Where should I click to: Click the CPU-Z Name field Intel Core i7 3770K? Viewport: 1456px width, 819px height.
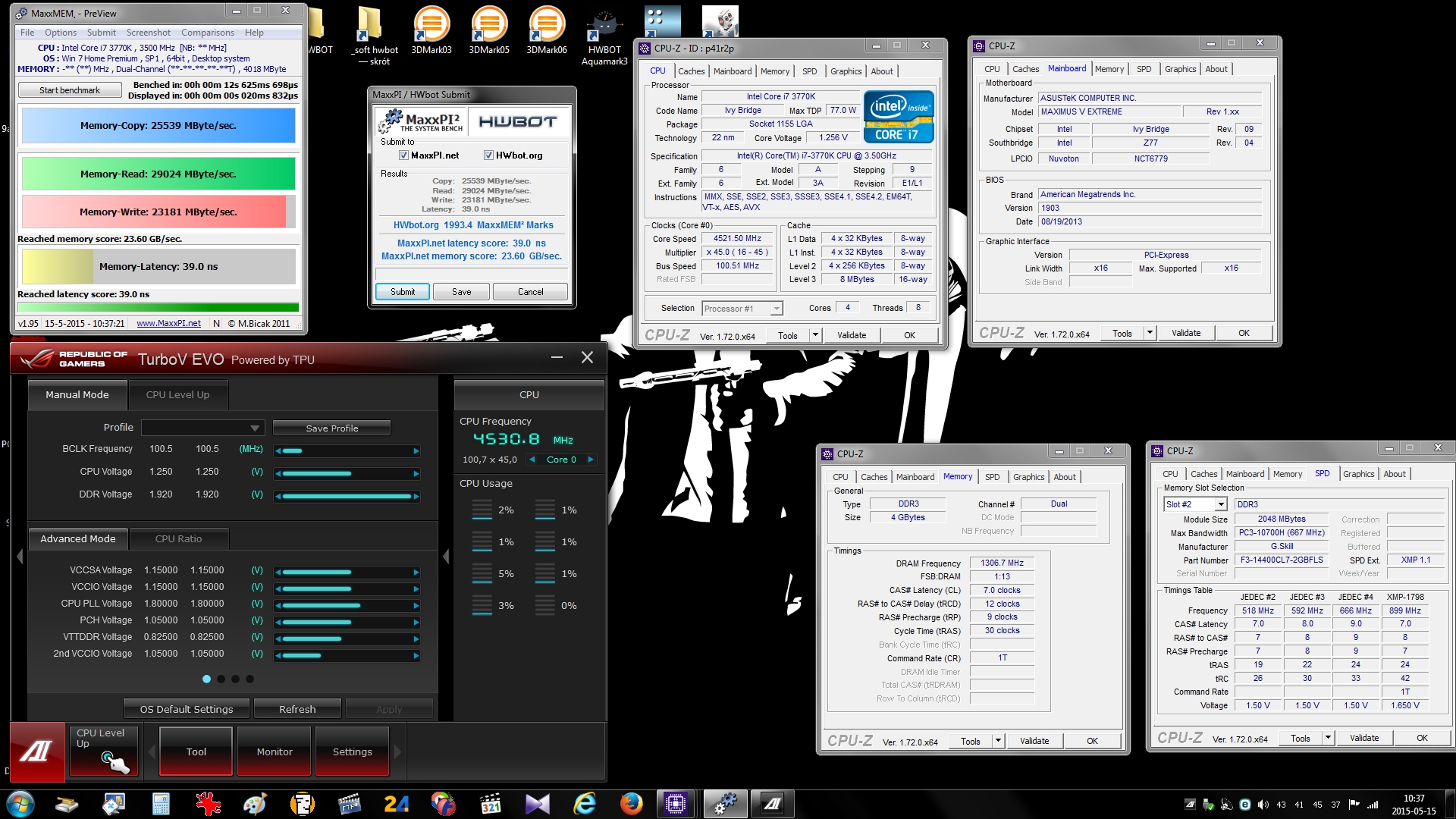point(780,96)
